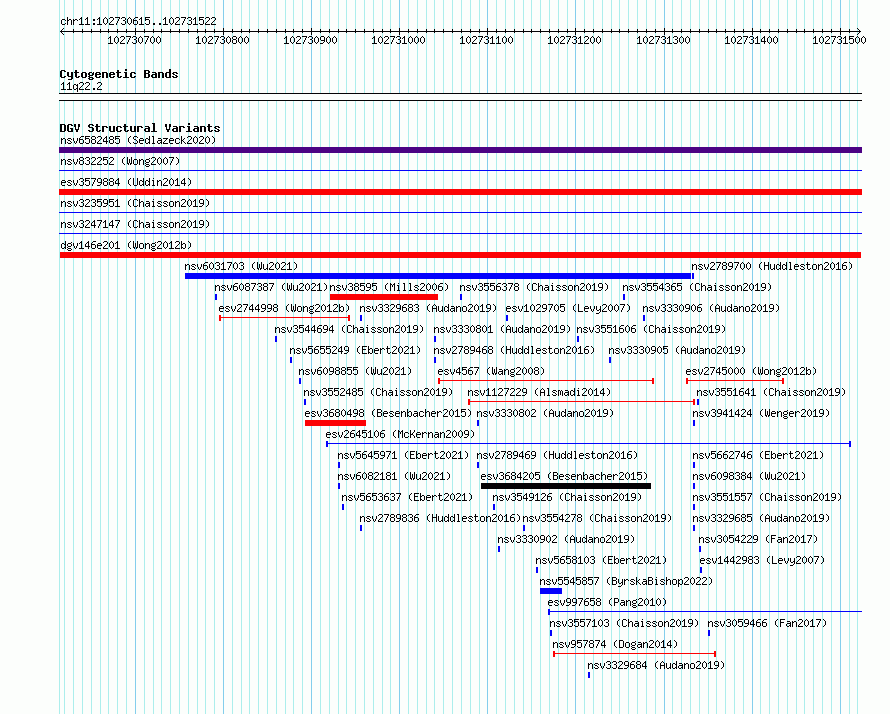Select the nsv2789700 (Huddleston2016) label
Screen dimensions: 890x714
tap(772, 266)
